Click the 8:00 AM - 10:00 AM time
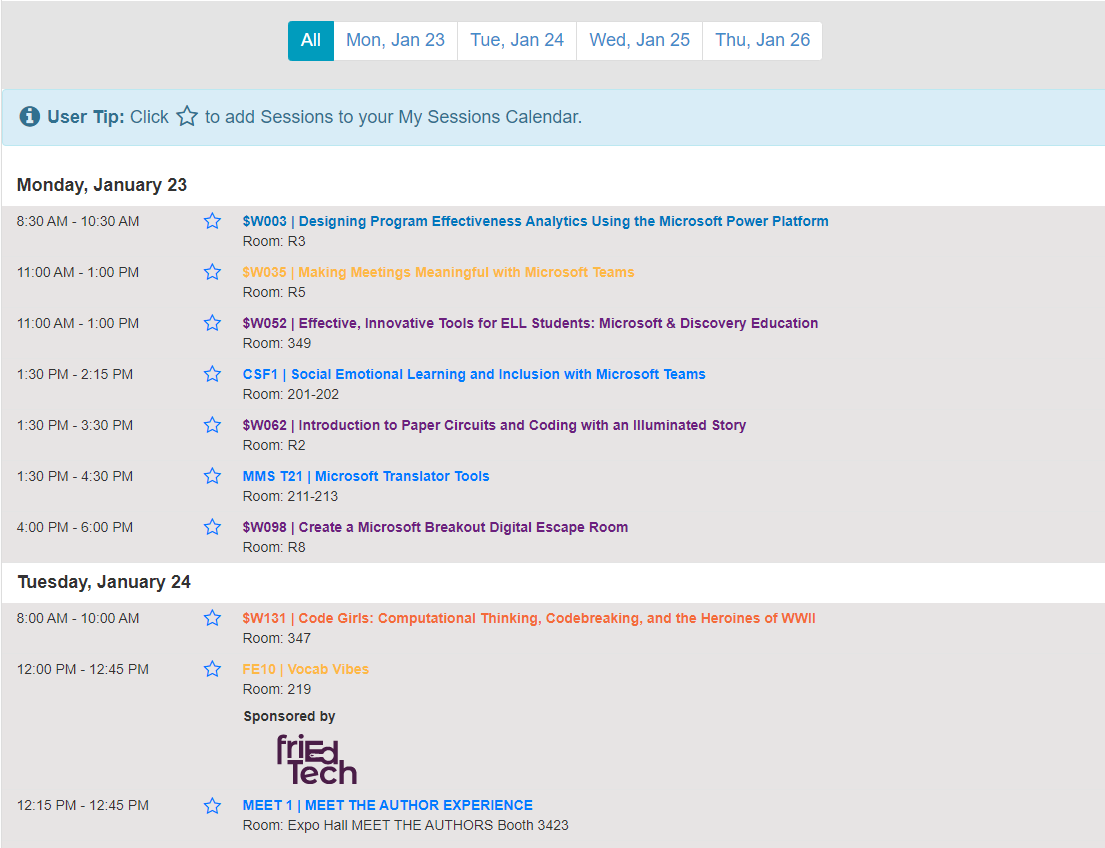Image resolution: width=1105 pixels, height=848 pixels. 78,618
